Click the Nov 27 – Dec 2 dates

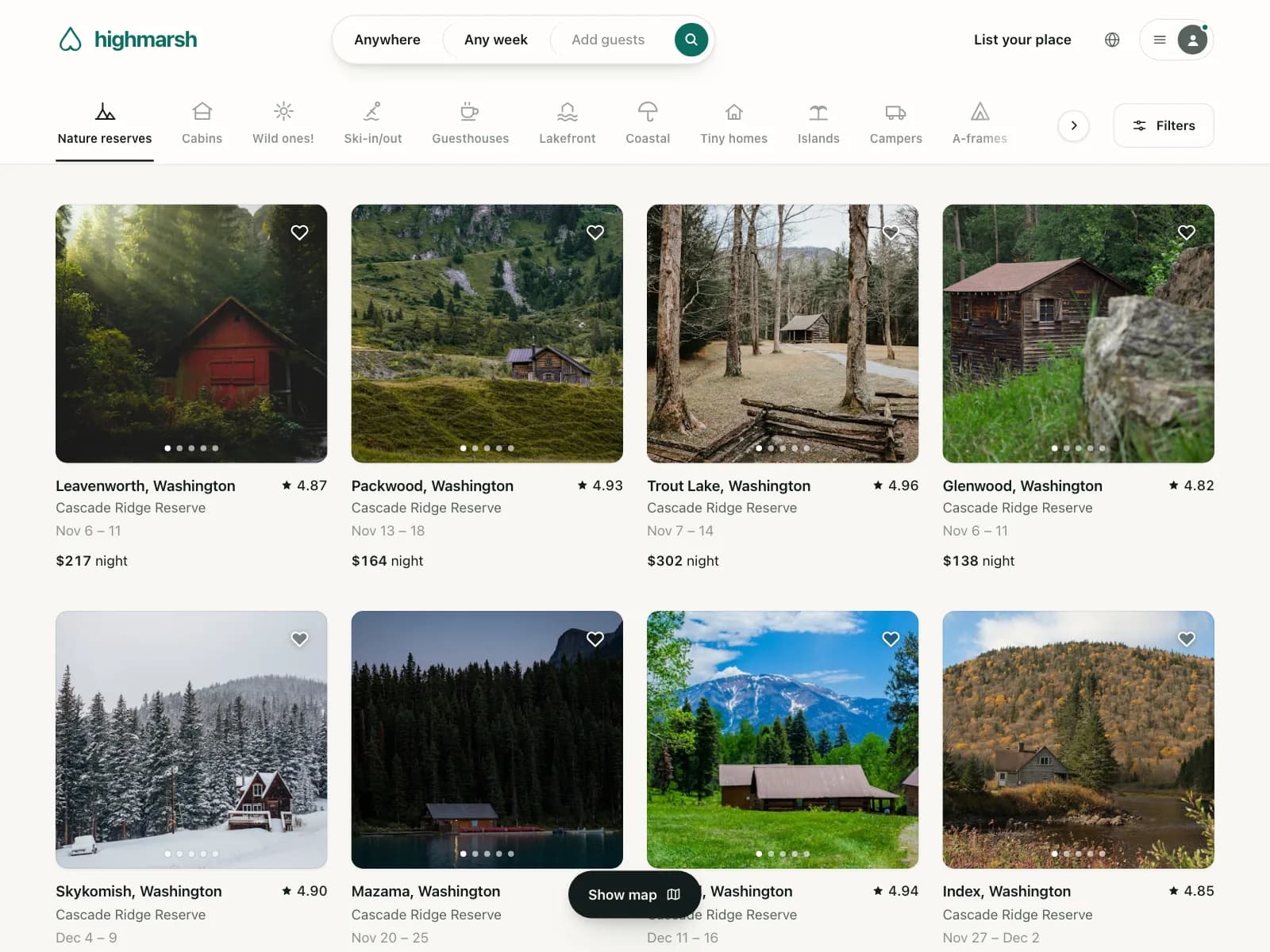(x=991, y=938)
